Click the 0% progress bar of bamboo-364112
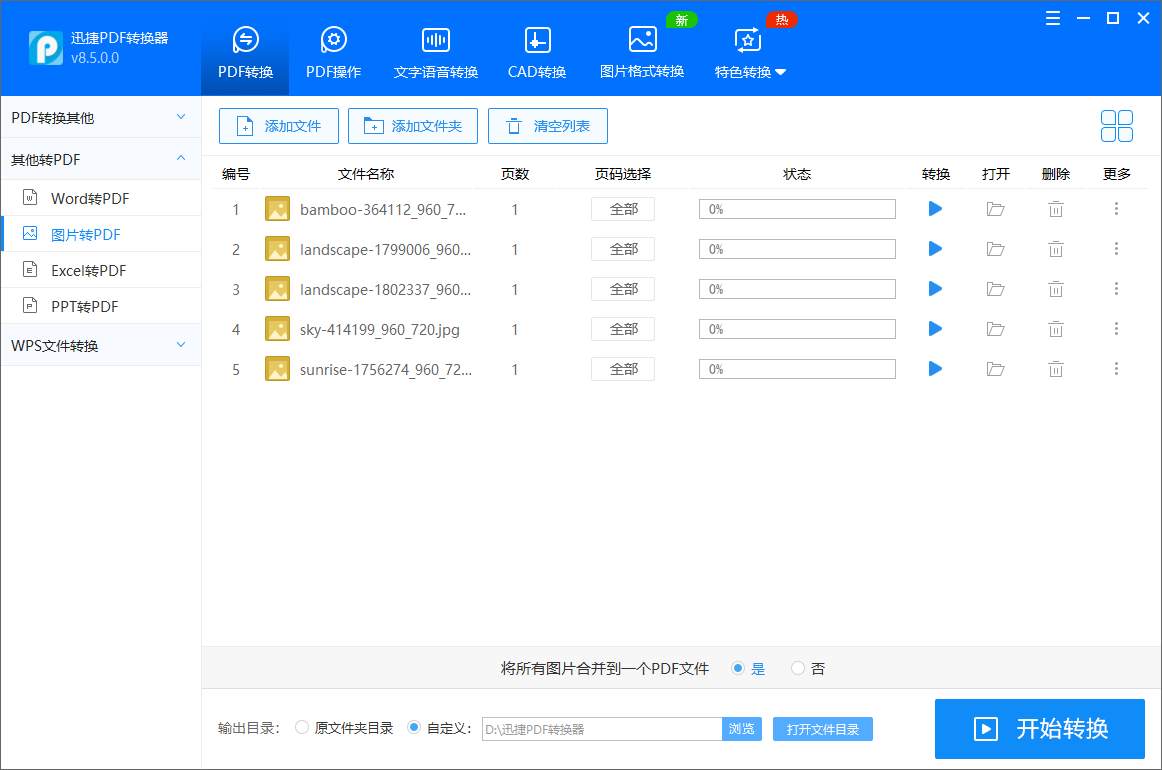This screenshot has width=1162, height=770. tap(797, 209)
